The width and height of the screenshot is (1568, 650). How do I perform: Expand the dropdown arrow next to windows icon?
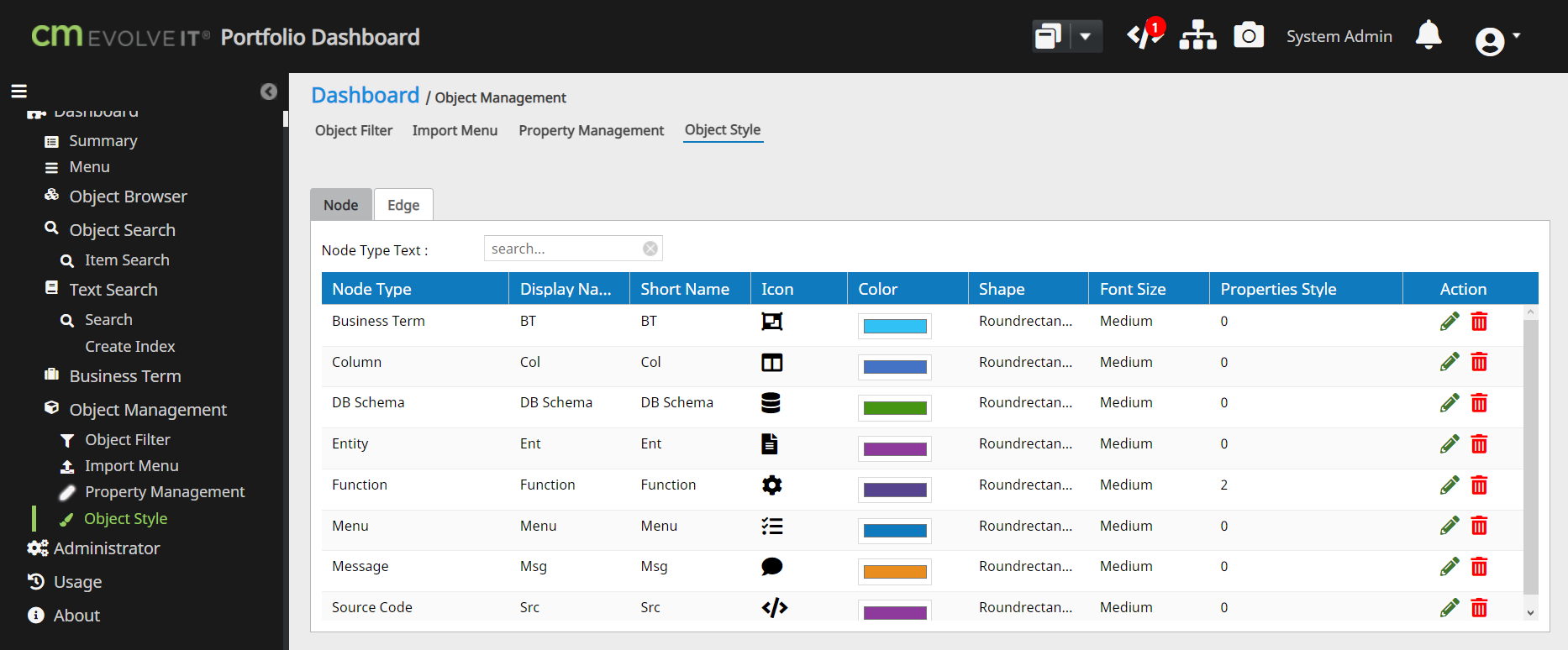(1086, 36)
